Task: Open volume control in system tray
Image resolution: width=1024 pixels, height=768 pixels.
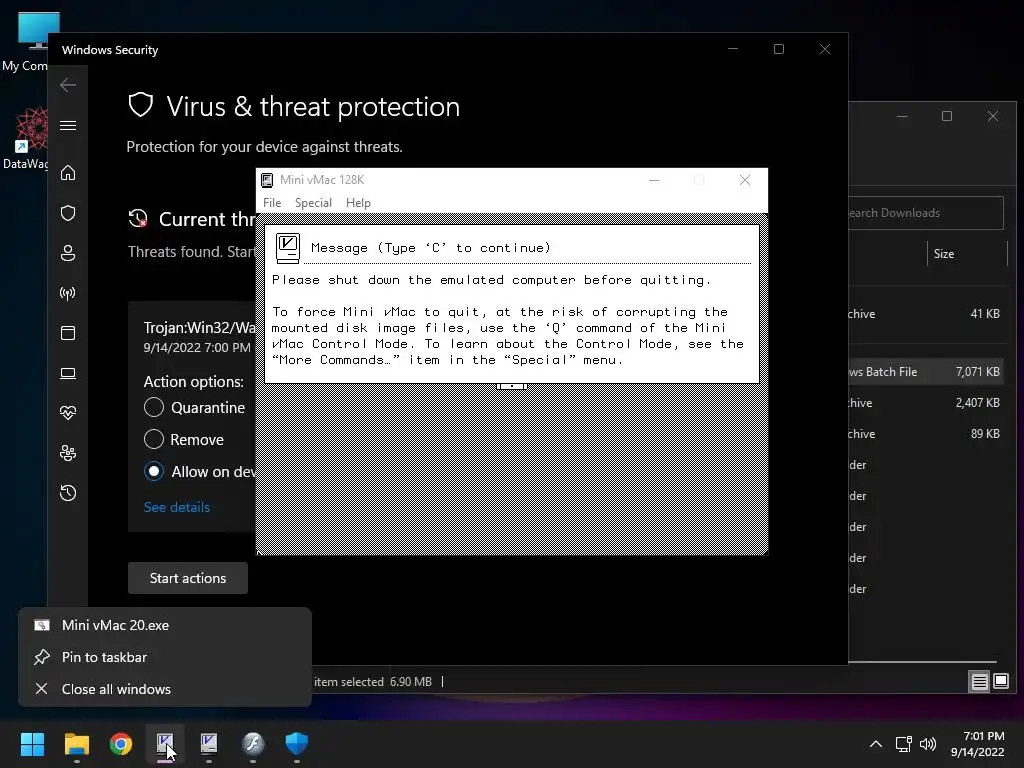Action: coord(927,744)
